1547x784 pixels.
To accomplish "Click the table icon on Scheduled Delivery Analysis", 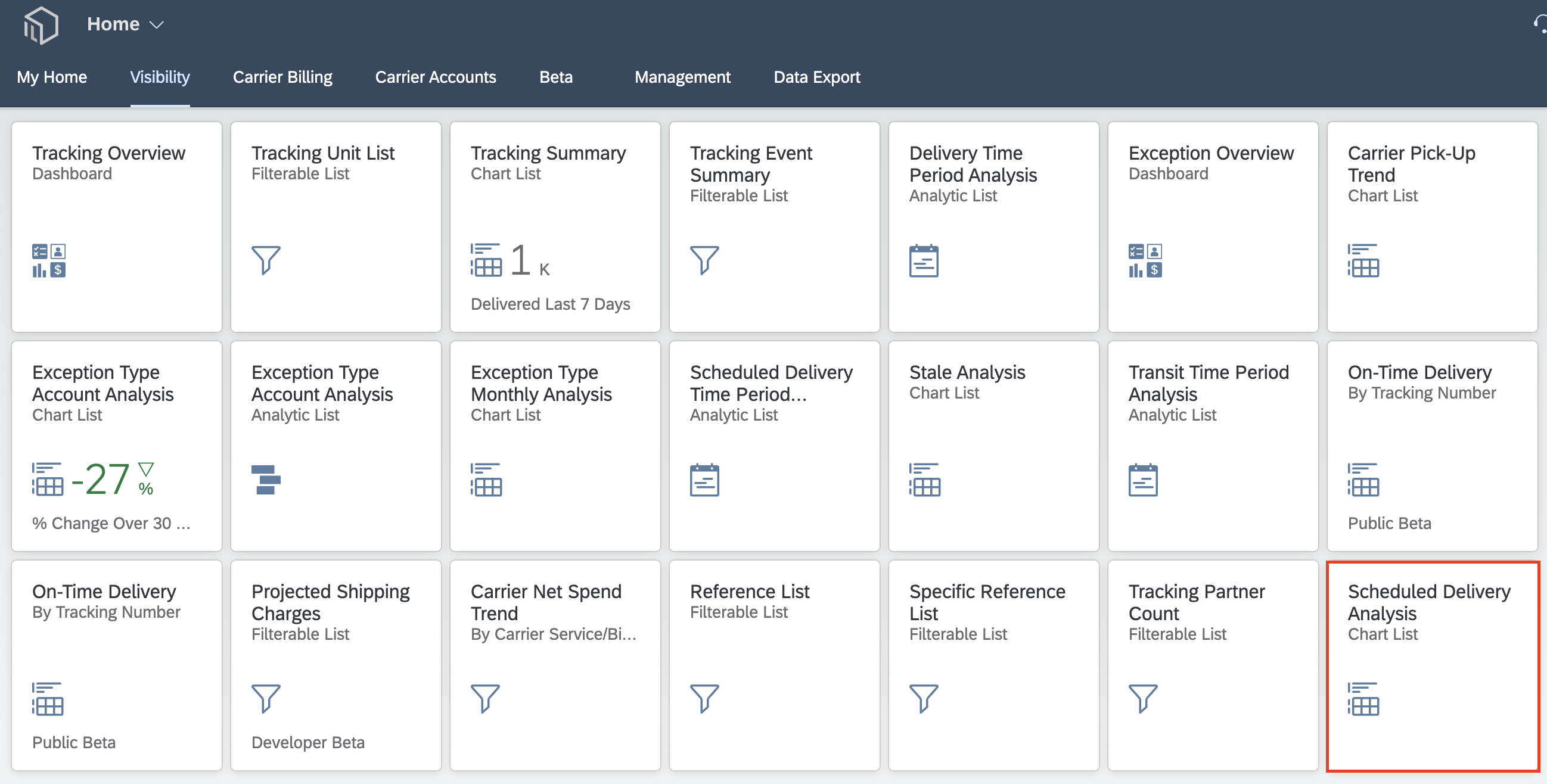I will pos(1363,698).
